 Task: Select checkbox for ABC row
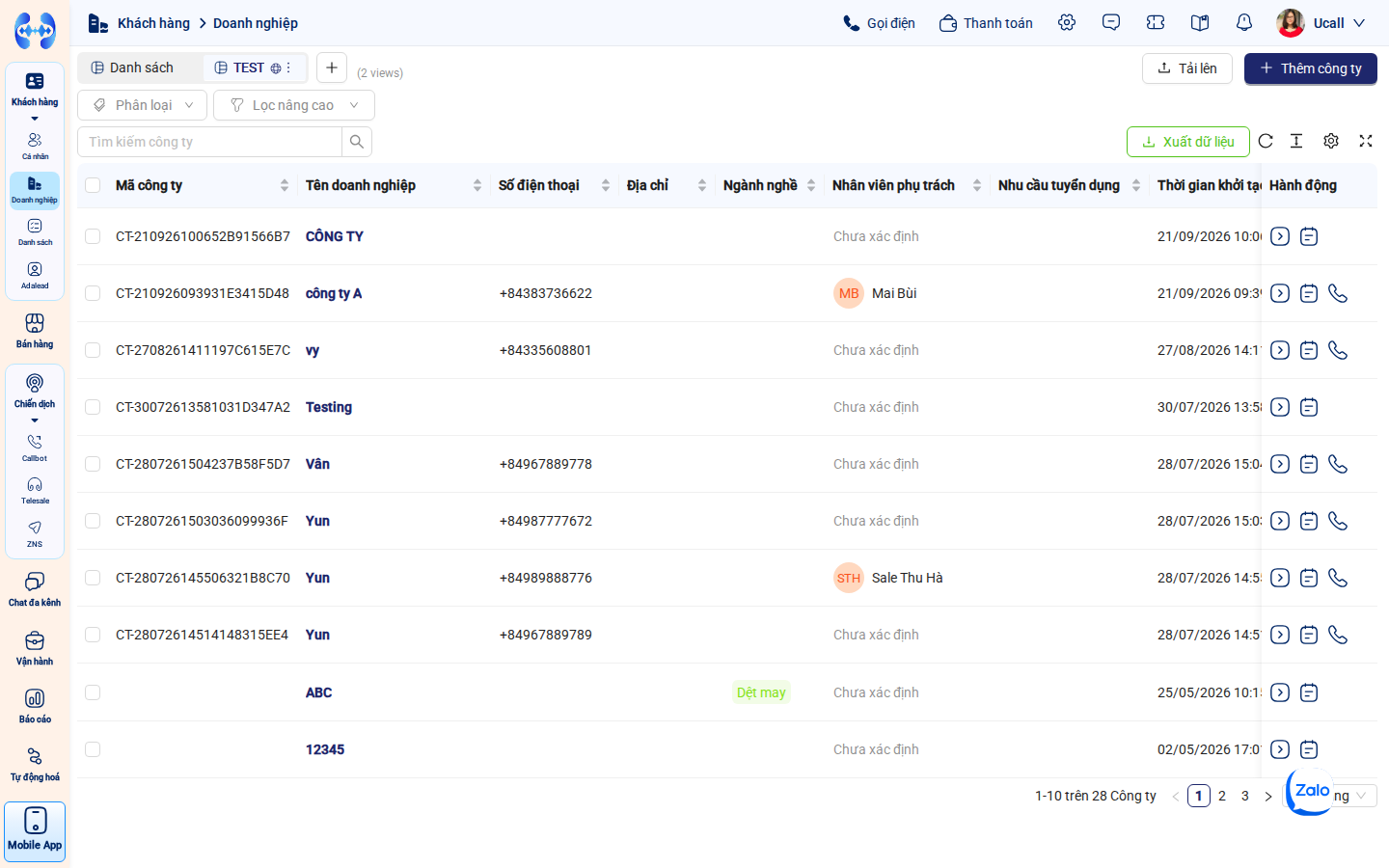tap(93, 692)
